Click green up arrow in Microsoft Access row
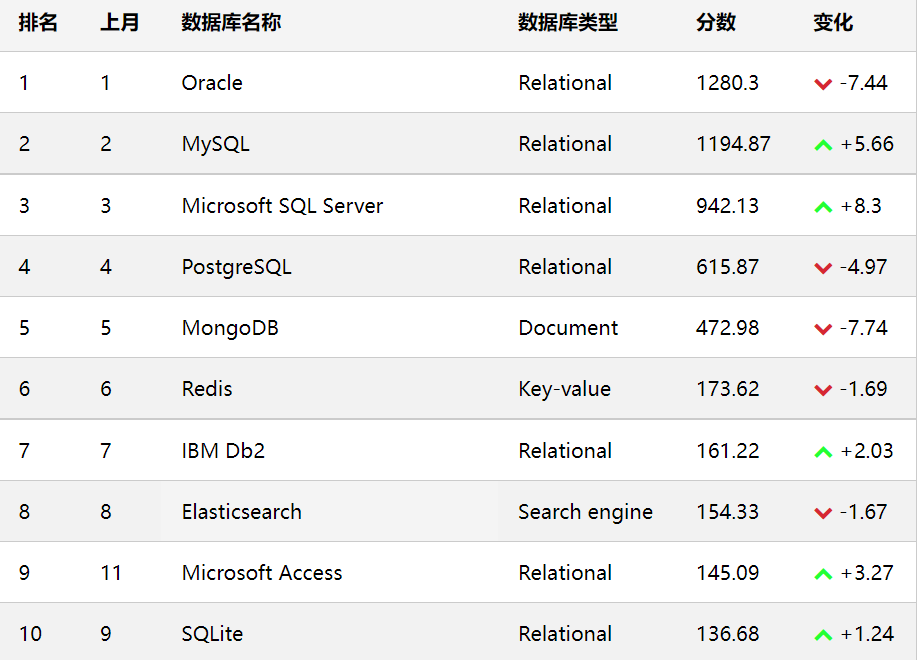Viewport: 917px width, 660px height. 823,574
